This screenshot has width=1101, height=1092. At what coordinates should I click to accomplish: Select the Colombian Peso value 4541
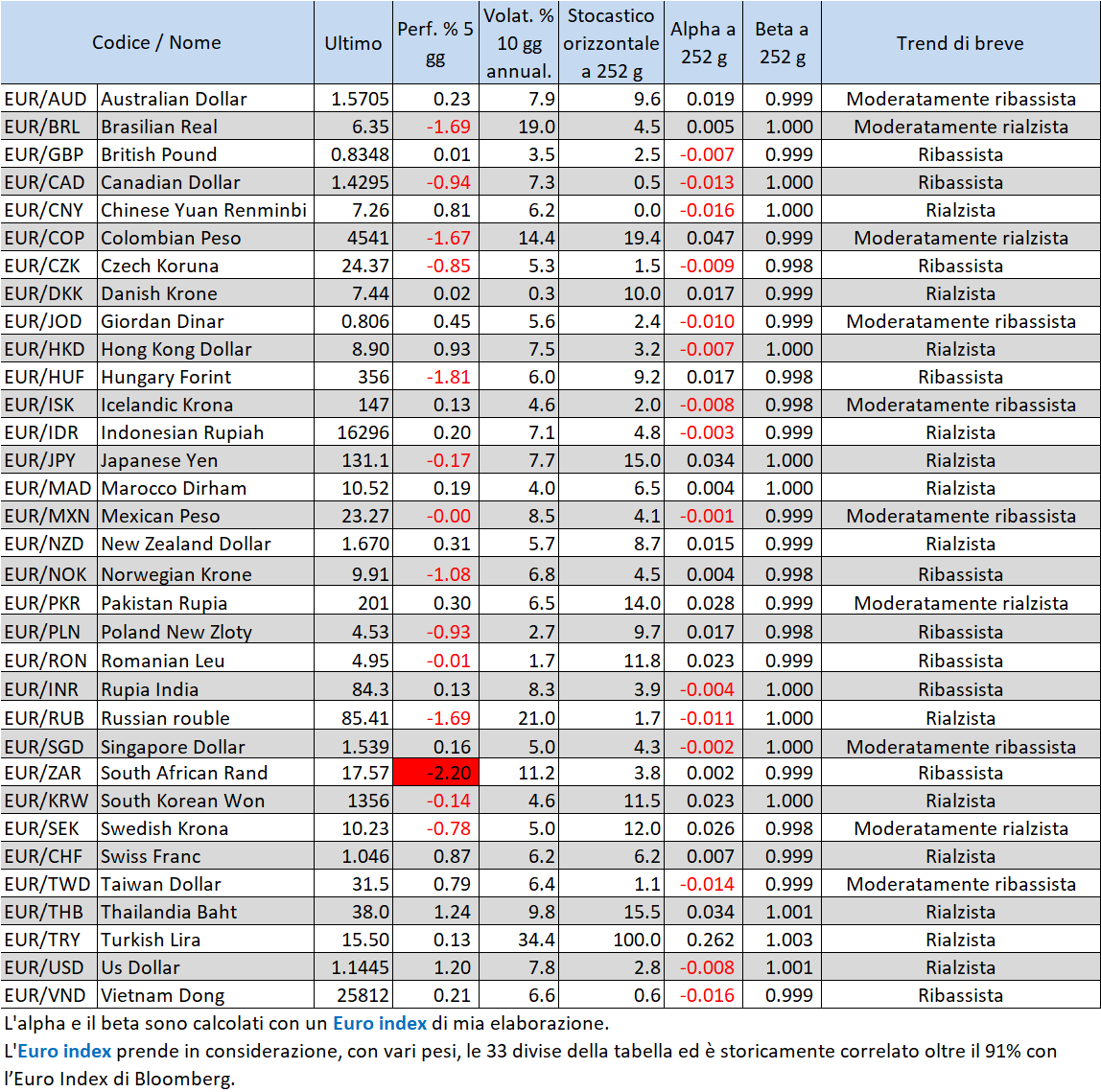(x=353, y=237)
